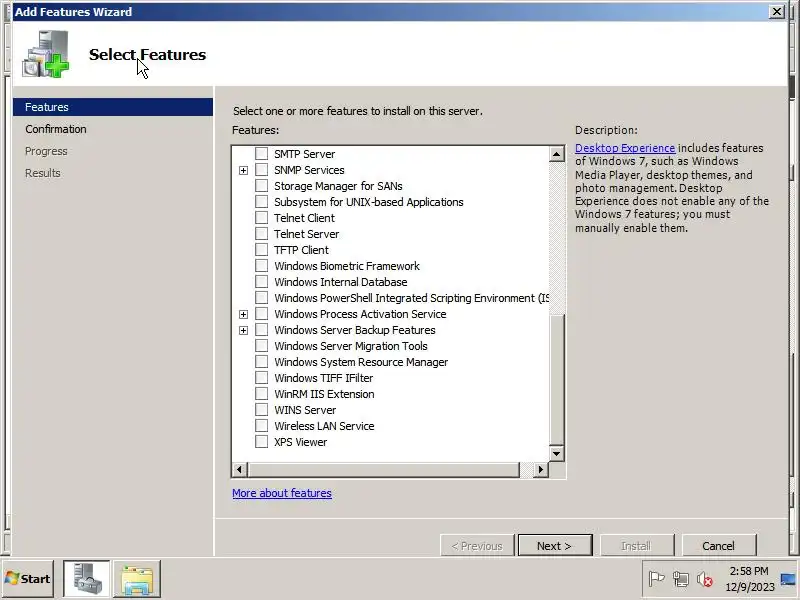This screenshot has width=800, height=600.
Task: Click the < Previous button
Action: (x=477, y=545)
